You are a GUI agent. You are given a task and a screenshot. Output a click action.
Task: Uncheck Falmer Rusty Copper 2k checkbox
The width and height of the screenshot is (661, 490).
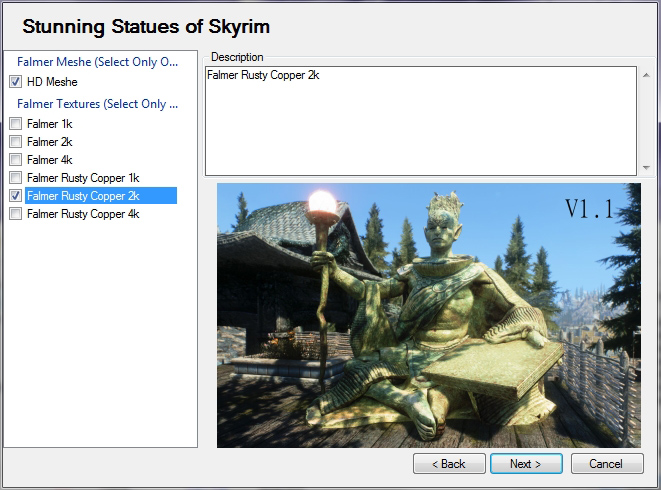pyautogui.click(x=16, y=196)
